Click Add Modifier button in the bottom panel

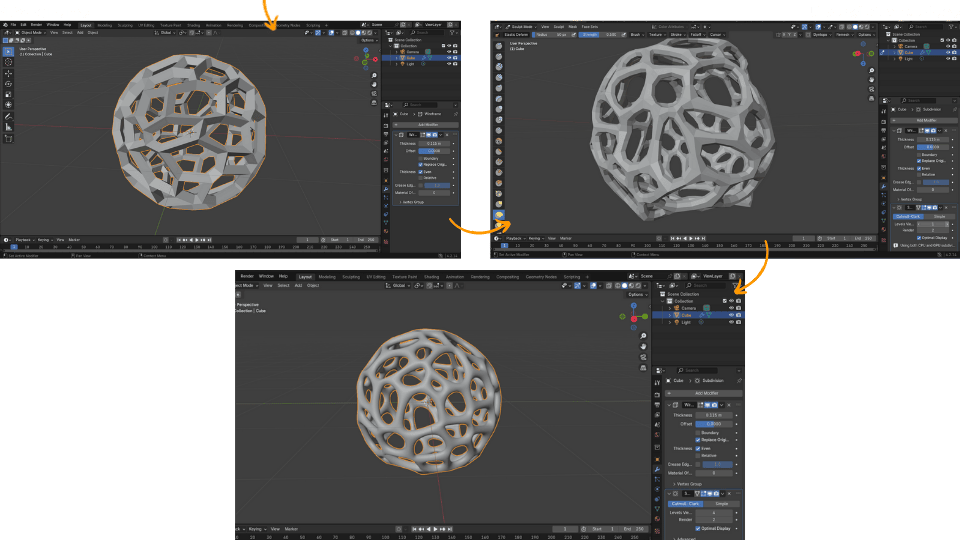705,393
